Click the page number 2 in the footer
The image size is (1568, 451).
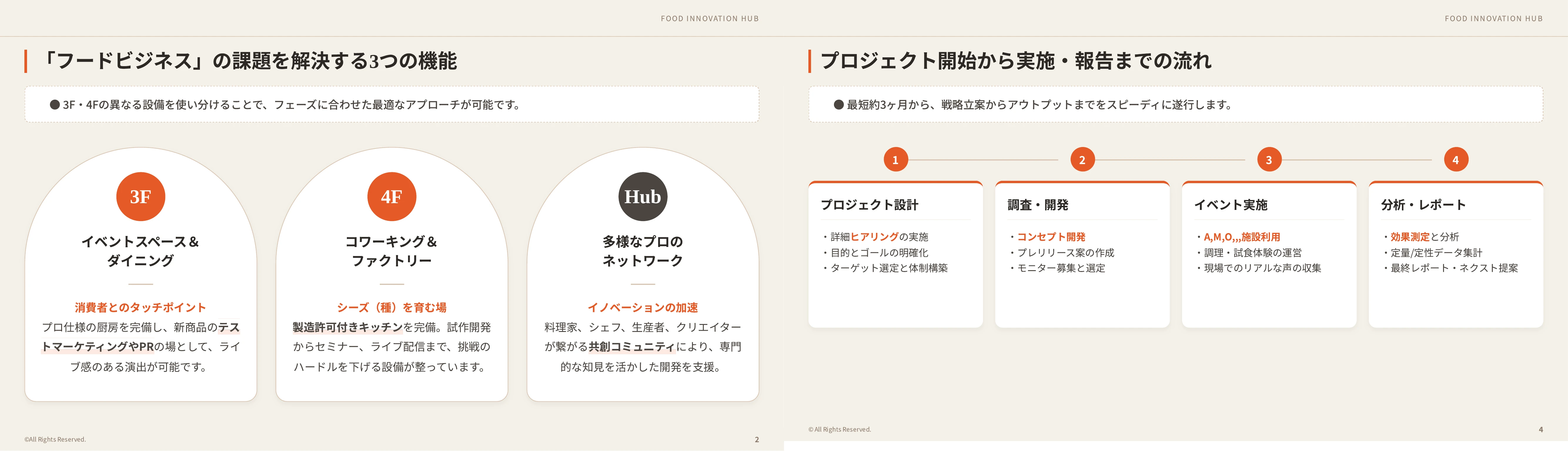click(x=757, y=440)
